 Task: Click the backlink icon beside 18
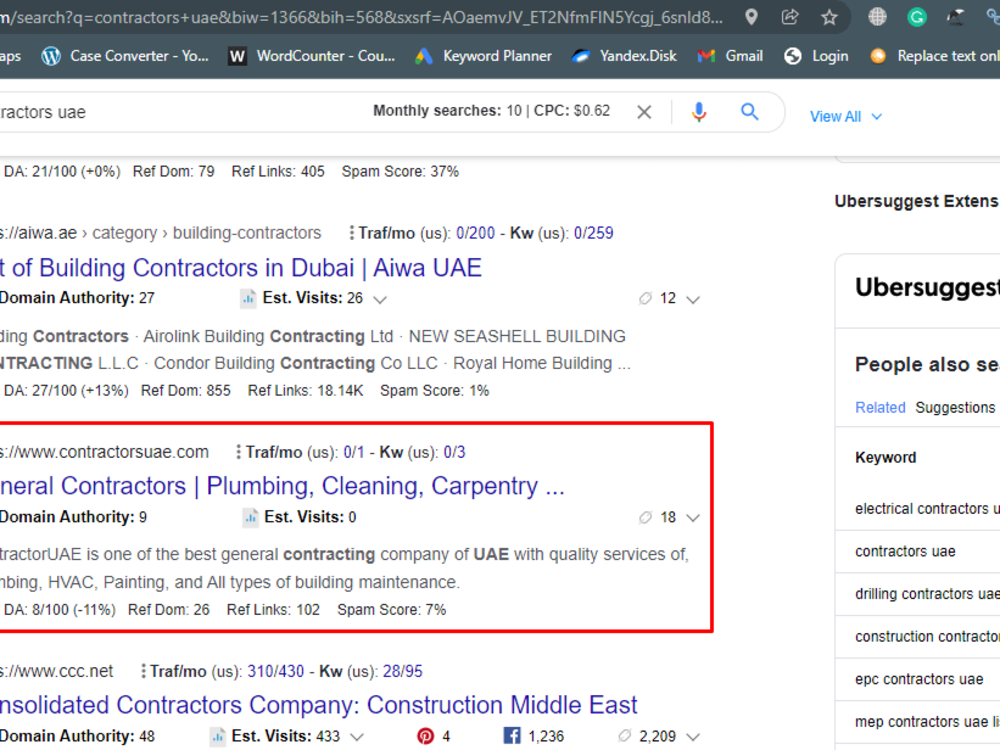(645, 517)
